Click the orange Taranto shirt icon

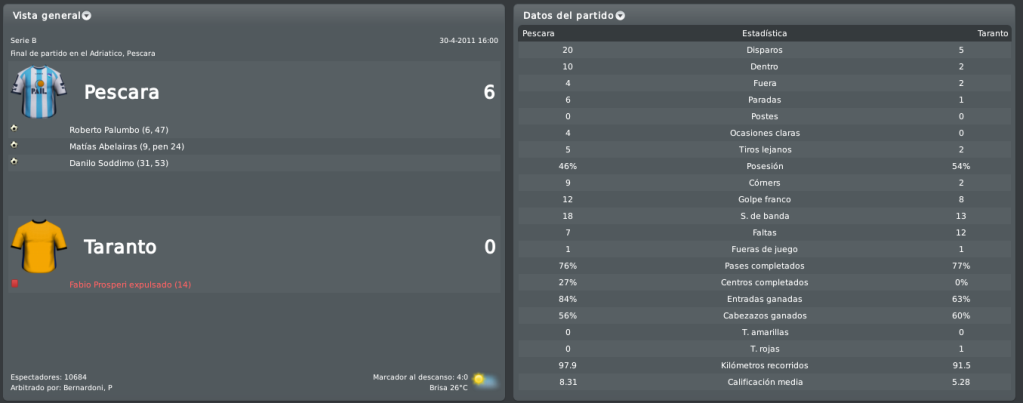38,246
